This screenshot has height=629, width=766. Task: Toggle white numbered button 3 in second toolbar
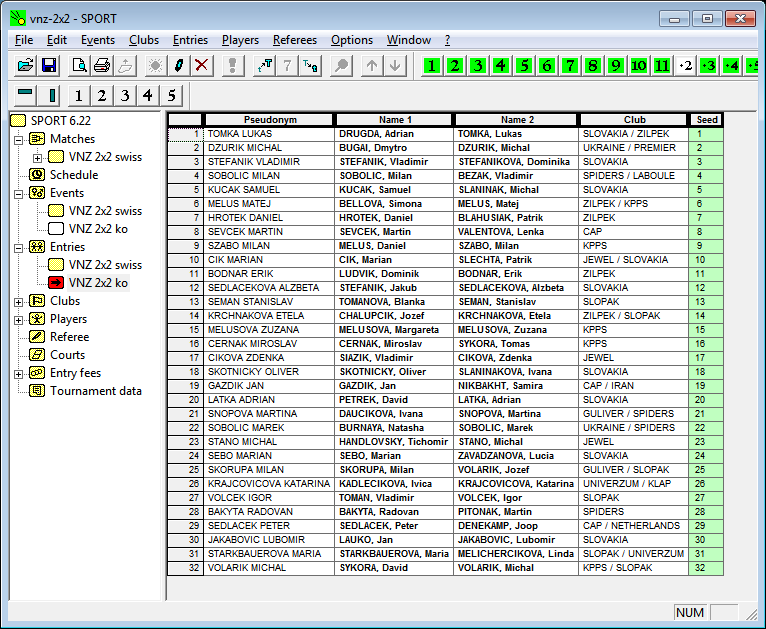tap(124, 96)
